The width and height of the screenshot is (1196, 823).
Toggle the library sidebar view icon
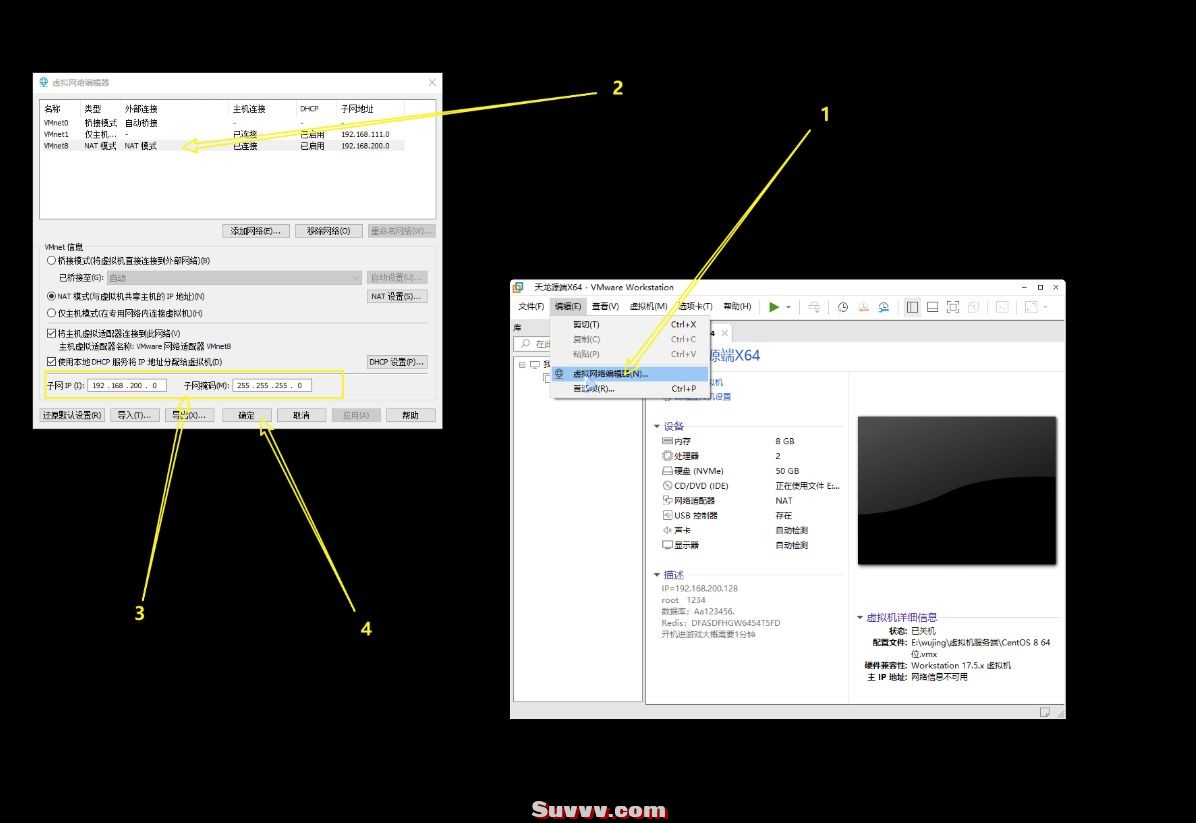coord(912,307)
